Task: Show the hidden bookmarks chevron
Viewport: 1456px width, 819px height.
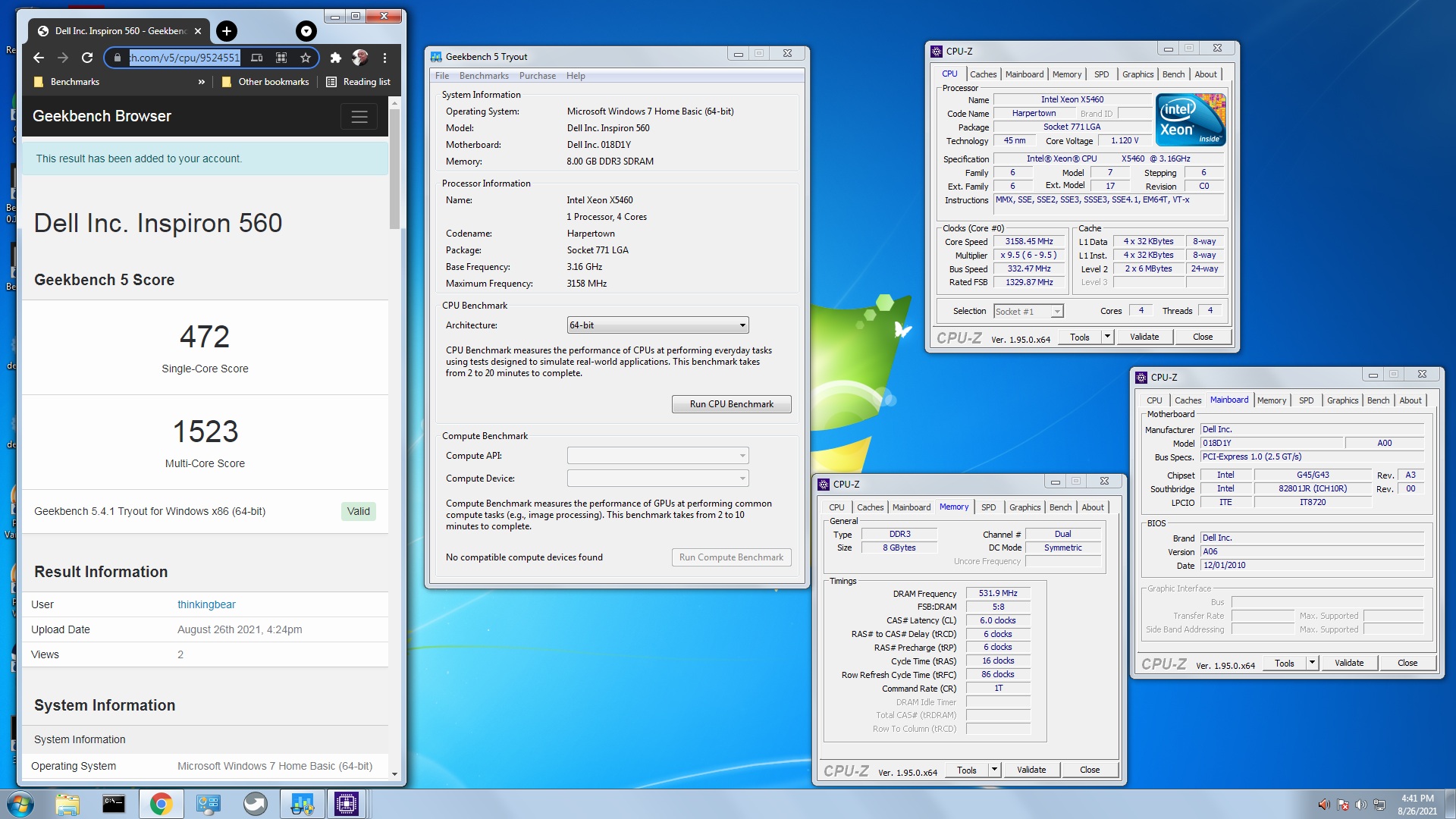Action: (201, 82)
